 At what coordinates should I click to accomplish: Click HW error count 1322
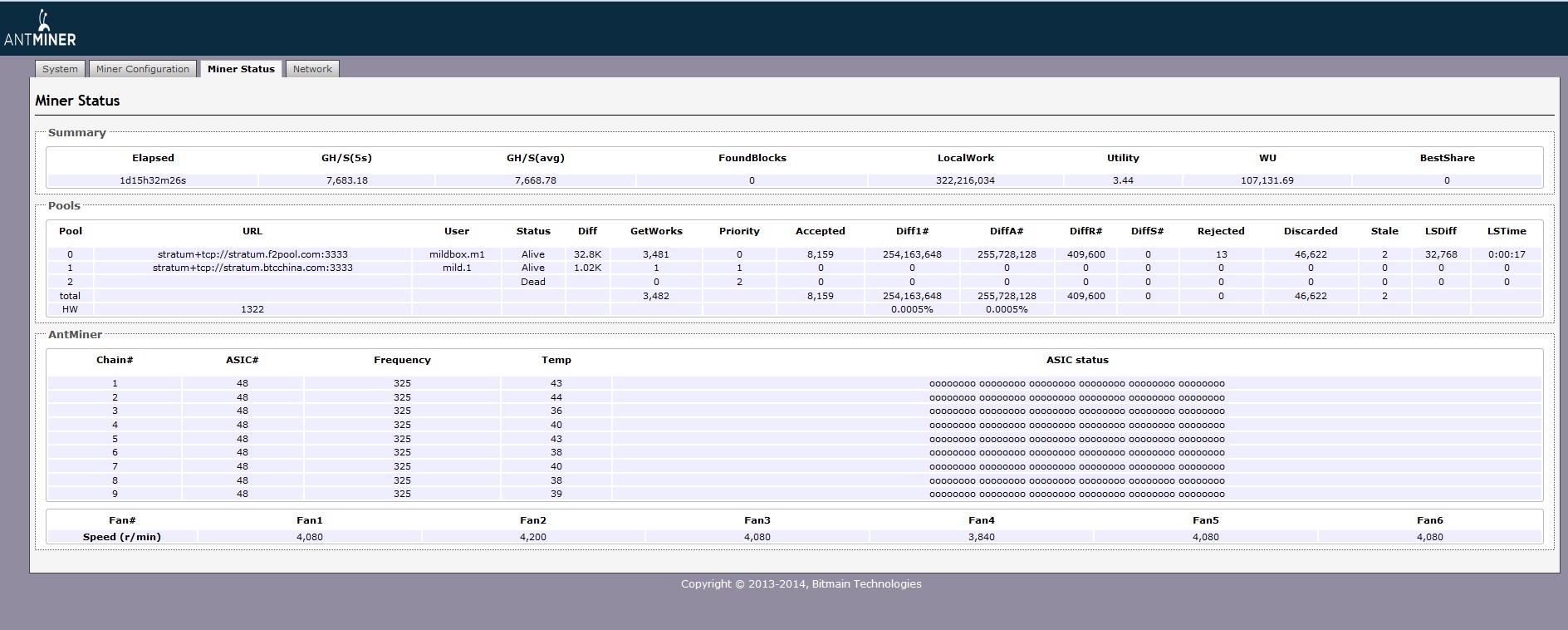point(252,309)
